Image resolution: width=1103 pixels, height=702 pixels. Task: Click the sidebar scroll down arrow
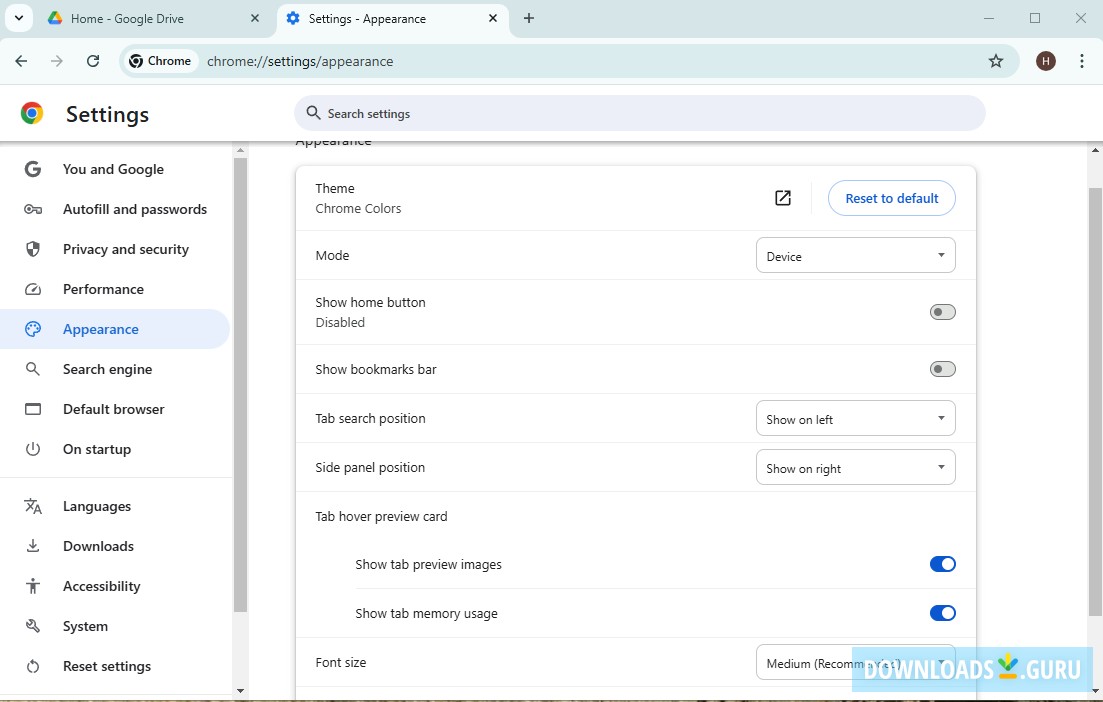[240, 691]
